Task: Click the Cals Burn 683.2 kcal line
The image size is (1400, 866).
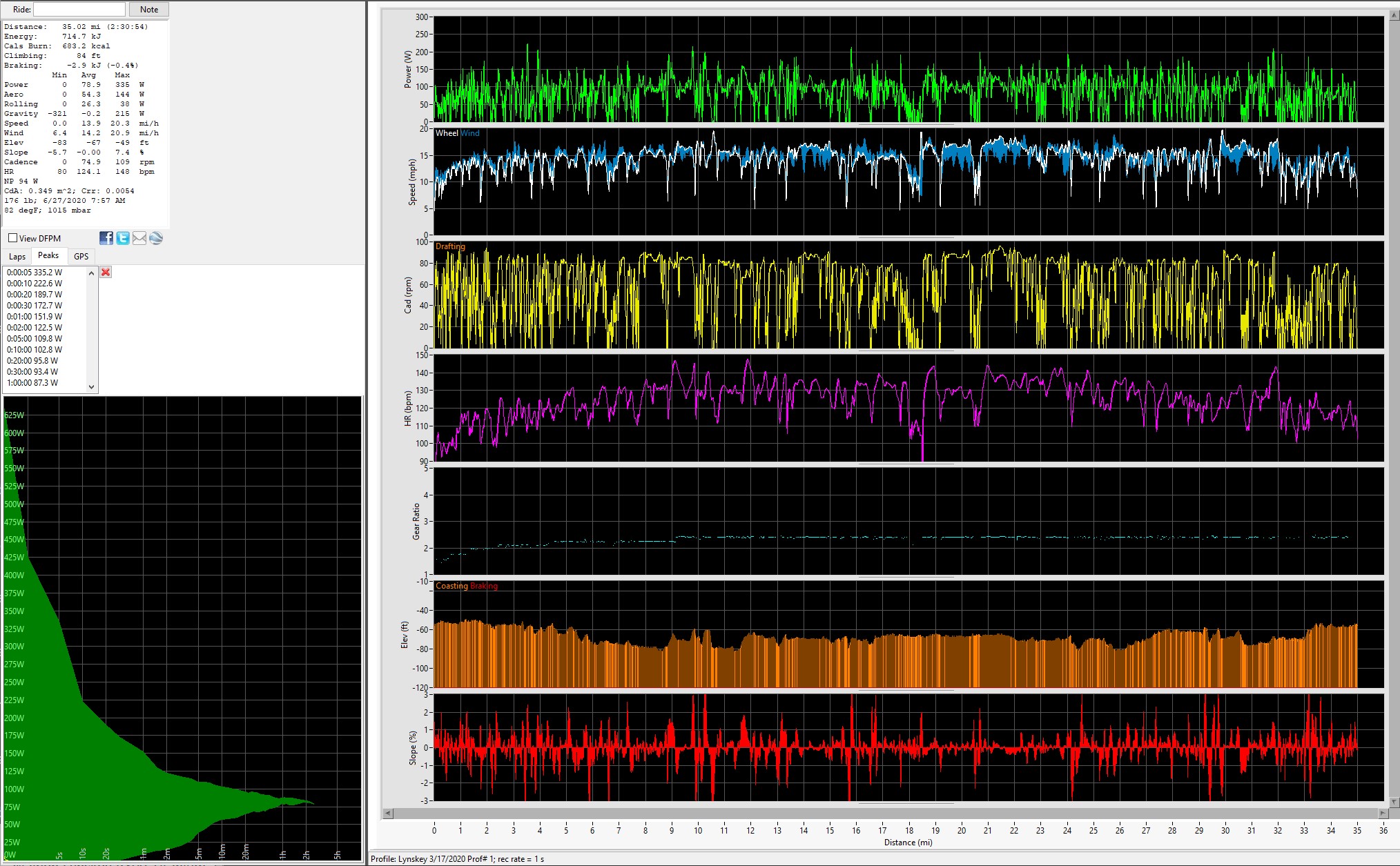Action: (x=57, y=46)
